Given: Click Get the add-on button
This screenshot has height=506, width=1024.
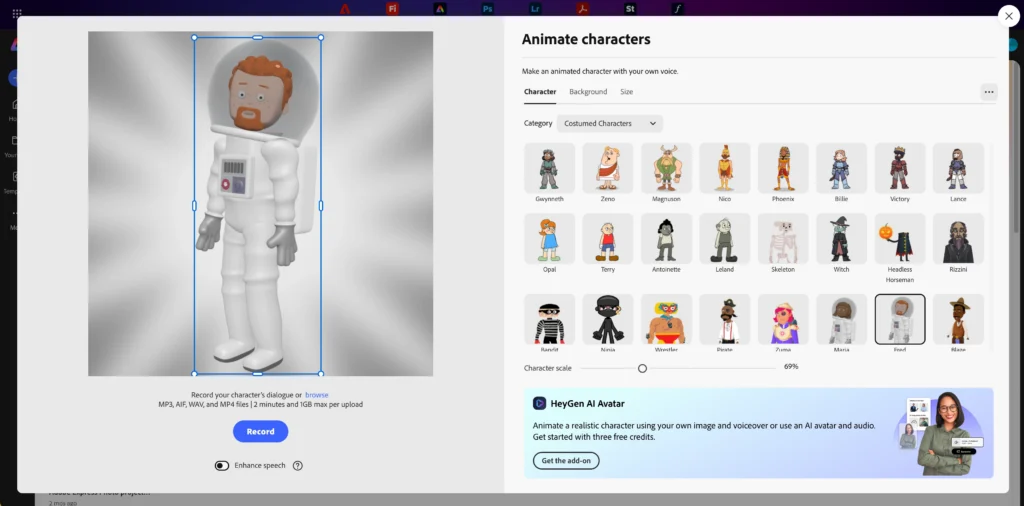Looking at the screenshot, I should (566, 460).
